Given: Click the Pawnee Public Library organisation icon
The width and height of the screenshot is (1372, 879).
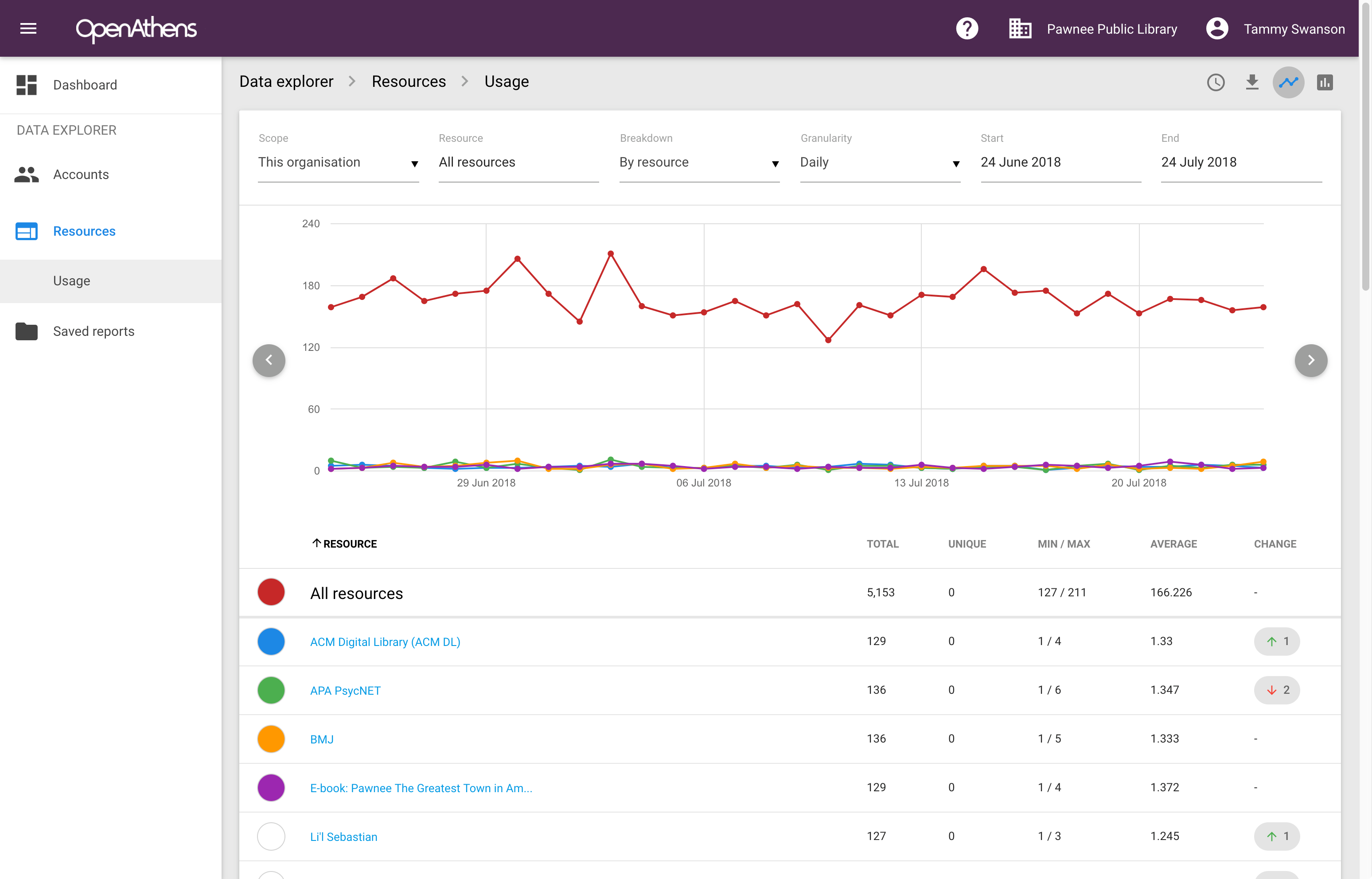Looking at the screenshot, I should pos(1020,28).
